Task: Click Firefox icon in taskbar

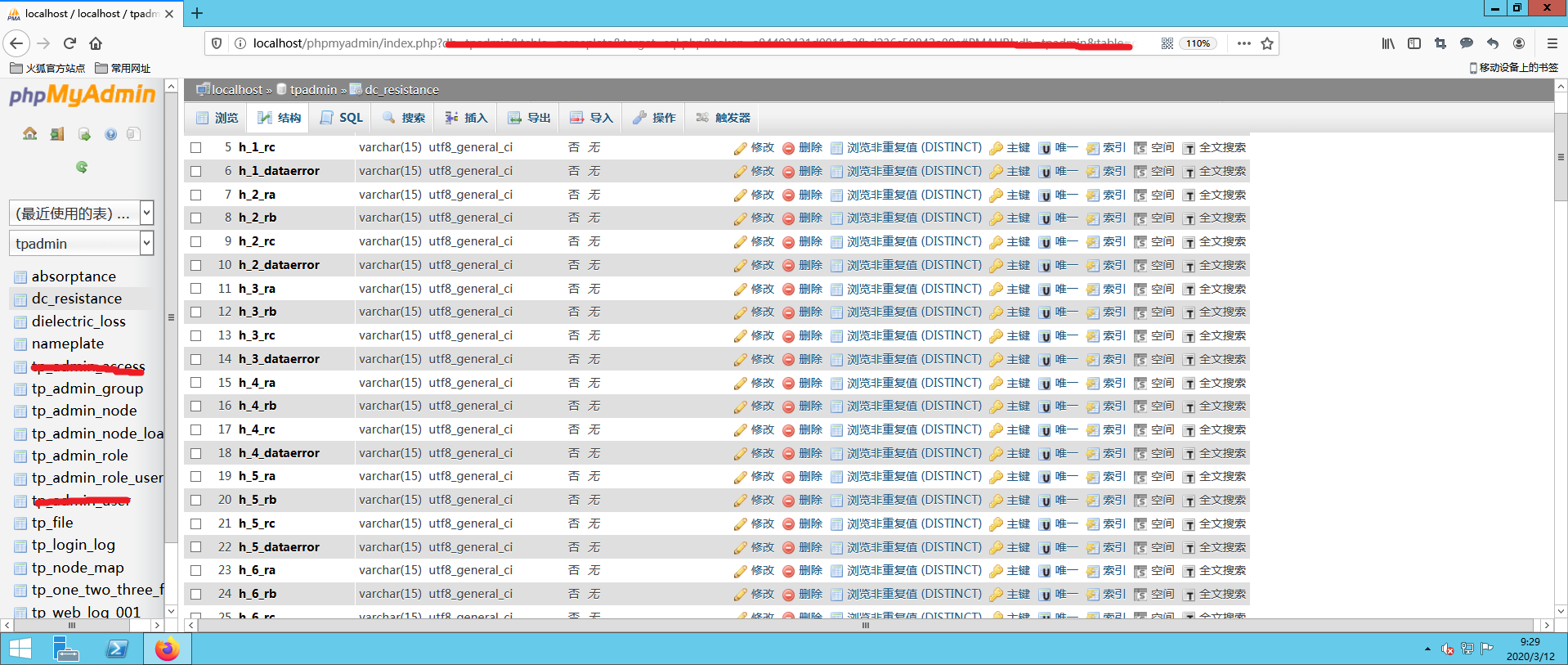Action: (167, 649)
